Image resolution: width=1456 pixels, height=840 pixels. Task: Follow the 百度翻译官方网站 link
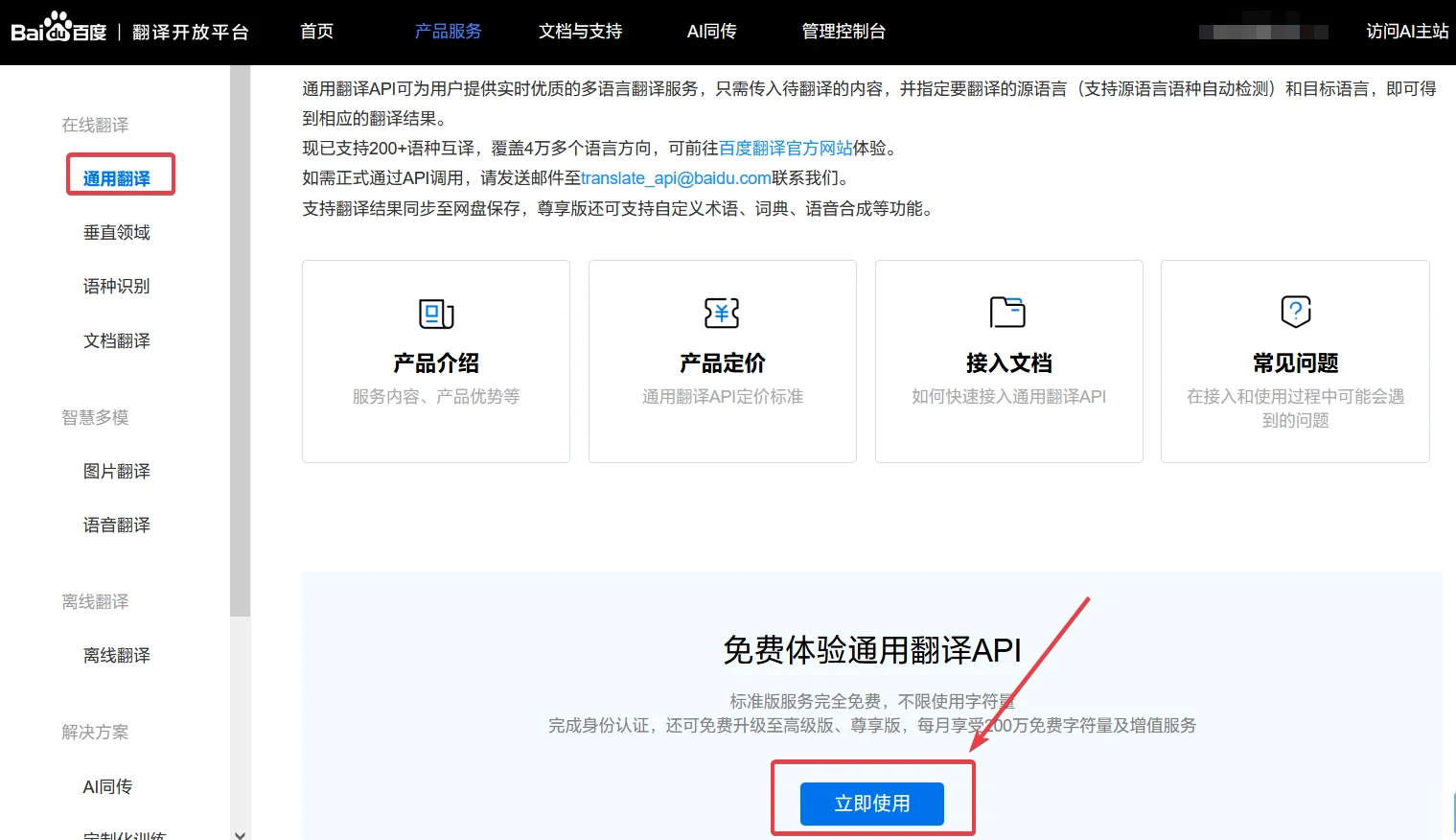785,149
